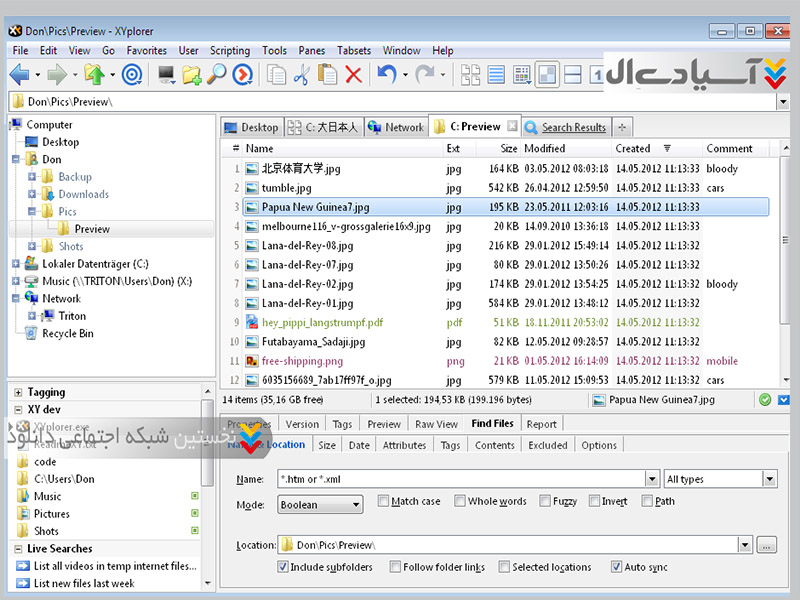Open the Scripting menu
Image resolution: width=800 pixels, height=600 pixels.
(229, 50)
